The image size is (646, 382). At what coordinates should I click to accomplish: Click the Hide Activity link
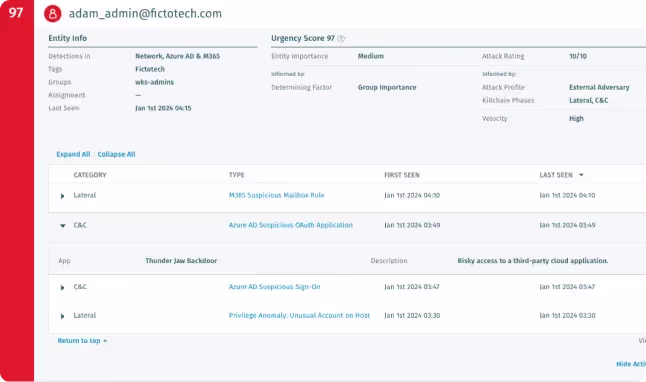point(631,364)
